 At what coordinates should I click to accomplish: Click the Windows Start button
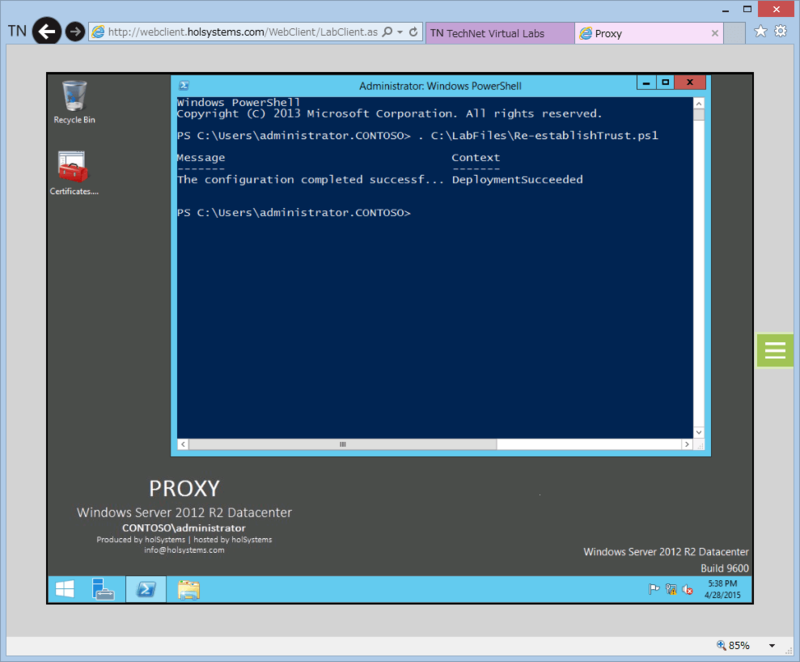65,590
